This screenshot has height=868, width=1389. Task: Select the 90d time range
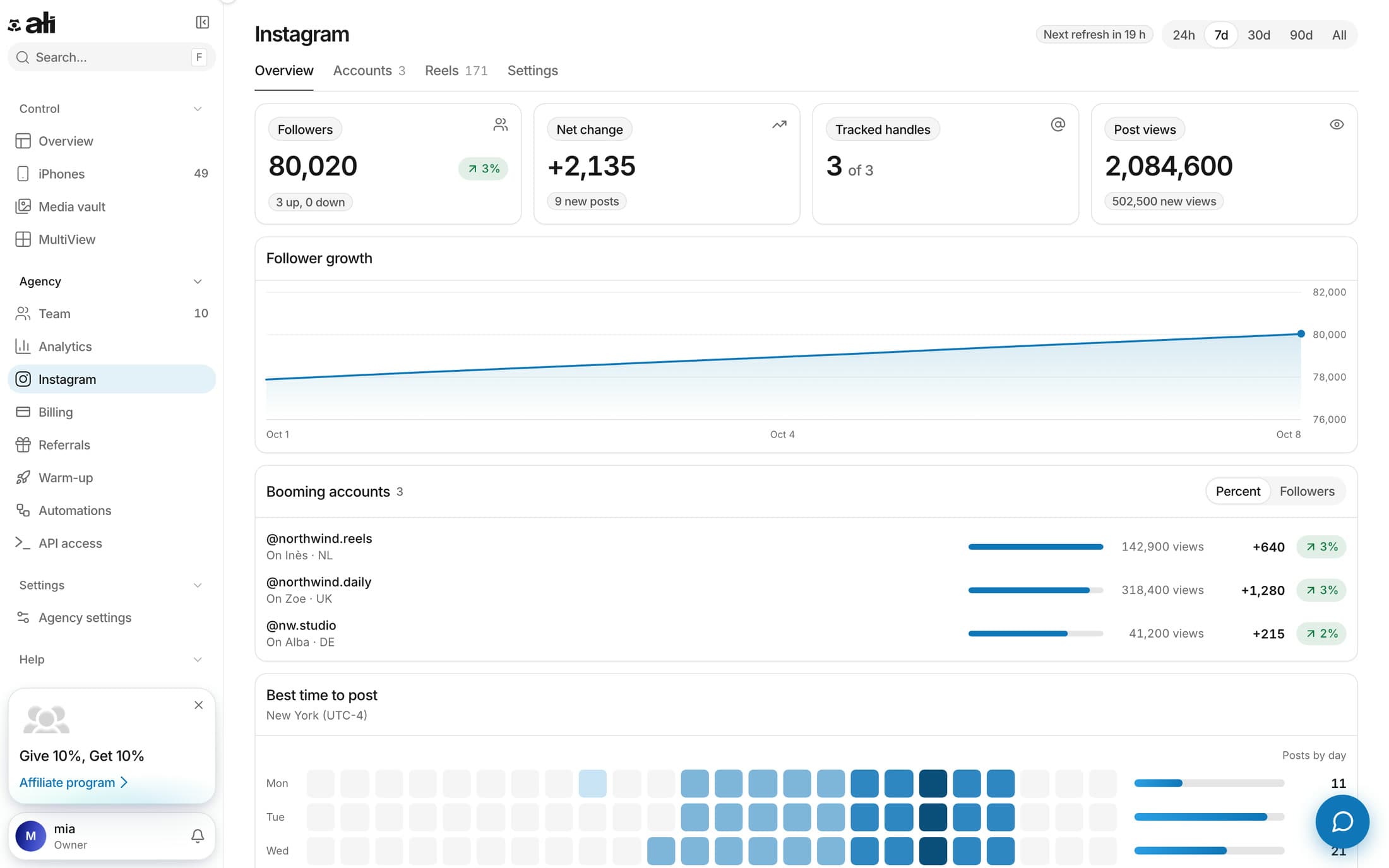point(1301,35)
